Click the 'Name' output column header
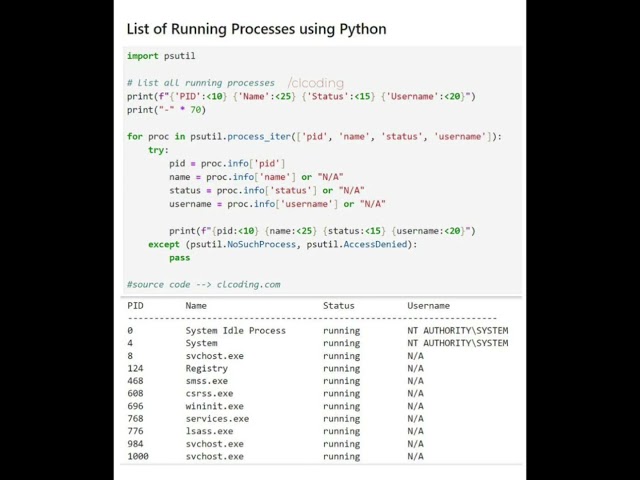The height and width of the screenshot is (480, 640). (x=196, y=306)
